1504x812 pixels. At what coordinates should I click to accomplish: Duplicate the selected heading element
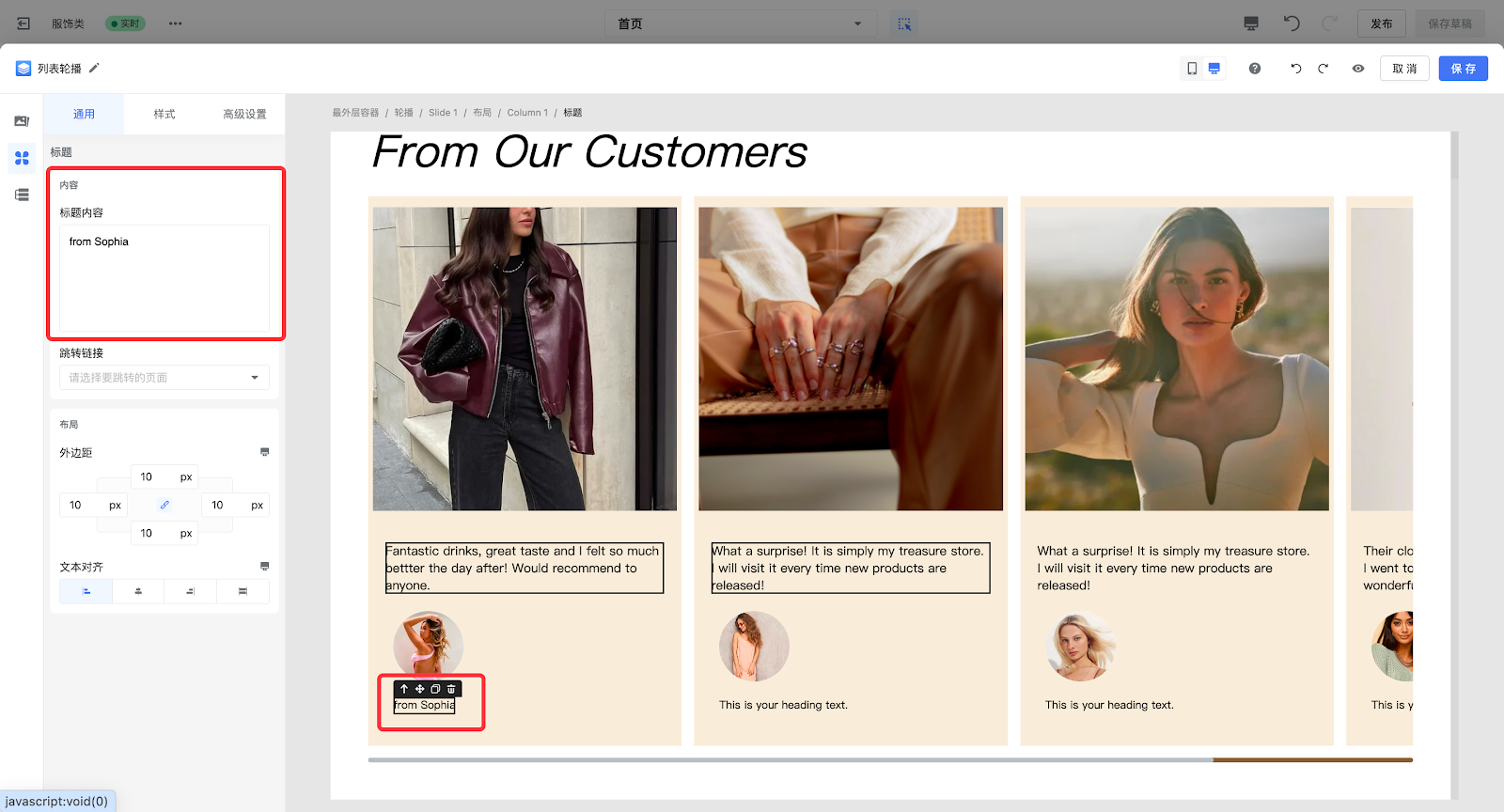pyautogui.click(x=435, y=689)
